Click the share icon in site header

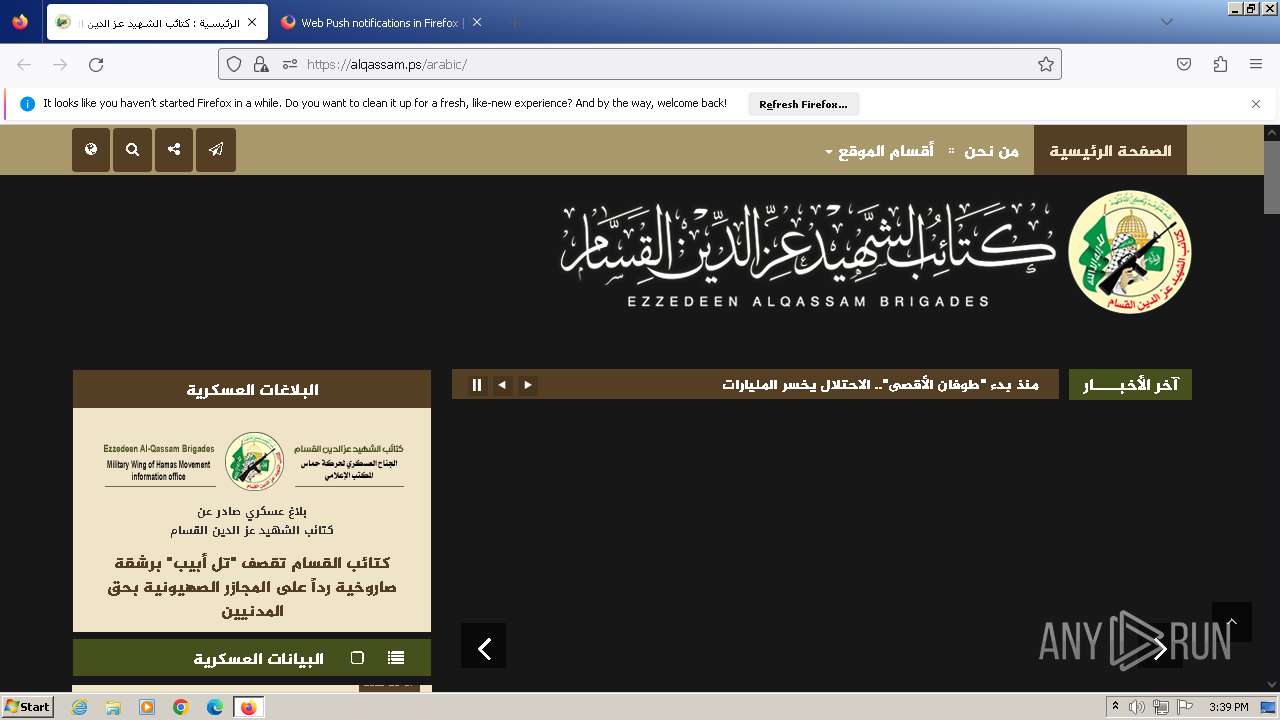coord(174,150)
